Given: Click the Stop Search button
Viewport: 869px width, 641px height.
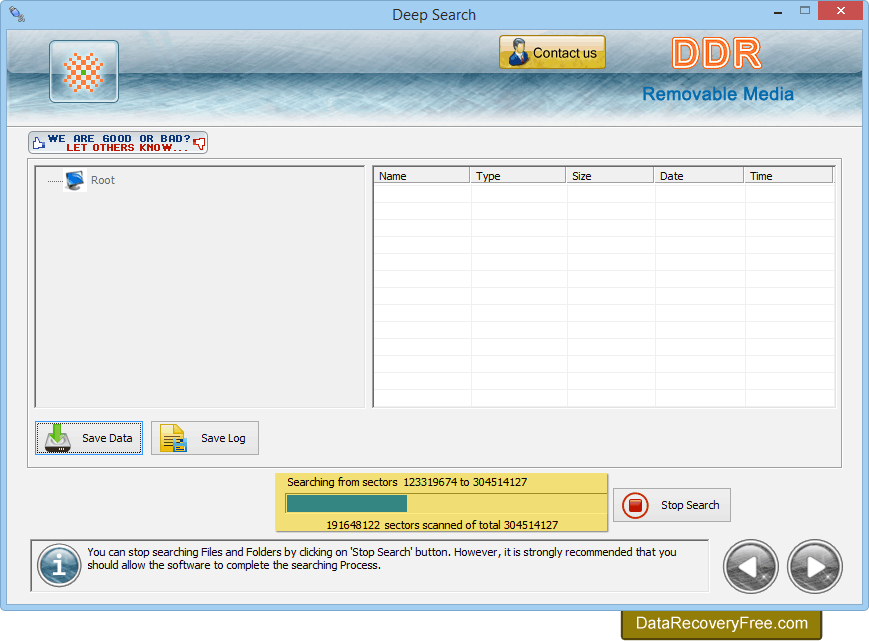Looking at the screenshot, I should pyautogui.click(x=672, y=505).
